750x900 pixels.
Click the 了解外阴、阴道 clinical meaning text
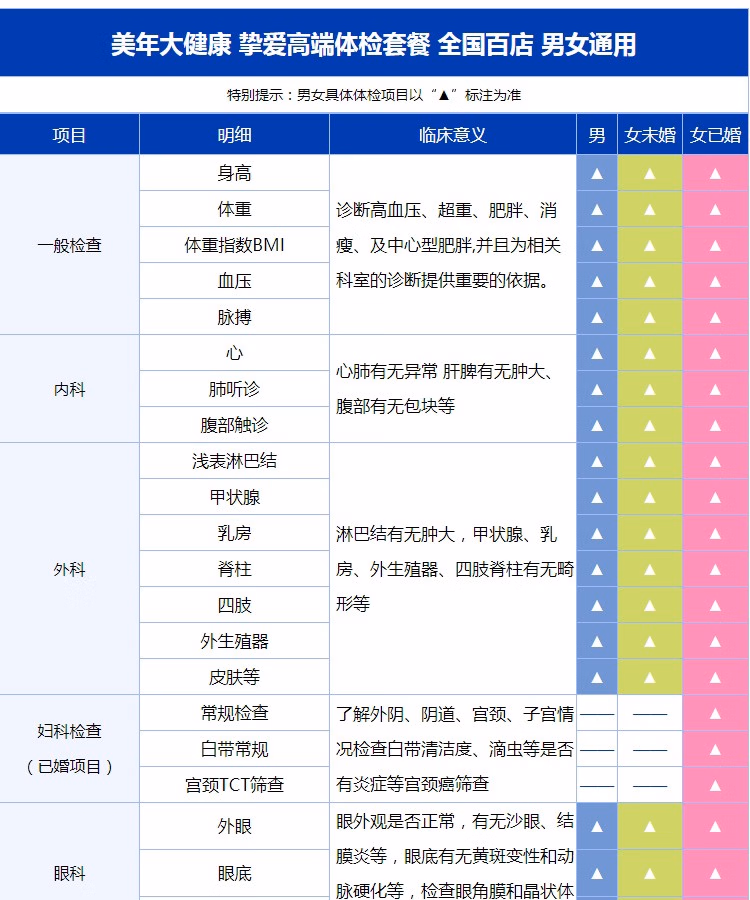[x=454, y=748]
